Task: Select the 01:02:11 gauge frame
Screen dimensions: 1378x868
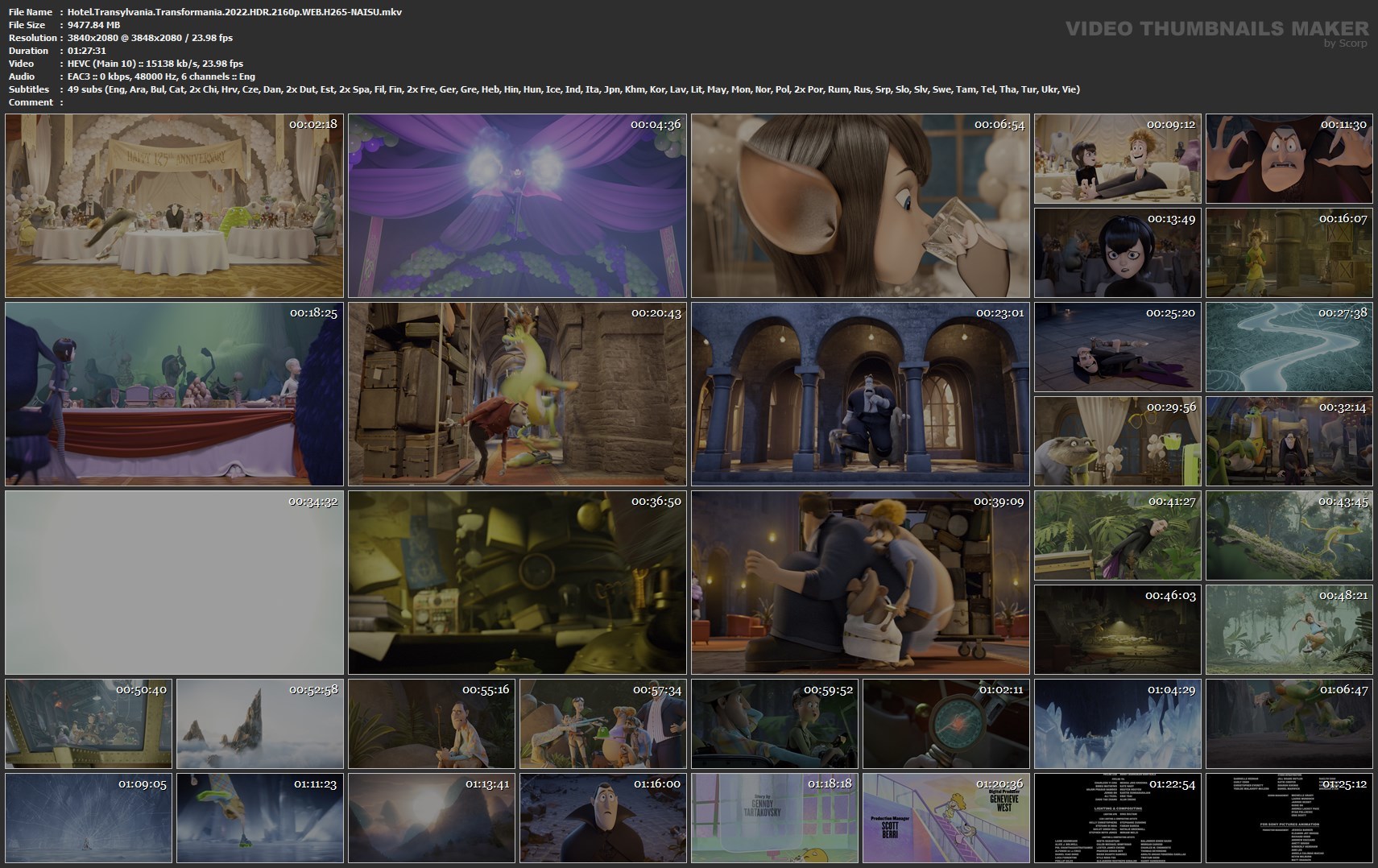Action: click(x=946, y=724)
